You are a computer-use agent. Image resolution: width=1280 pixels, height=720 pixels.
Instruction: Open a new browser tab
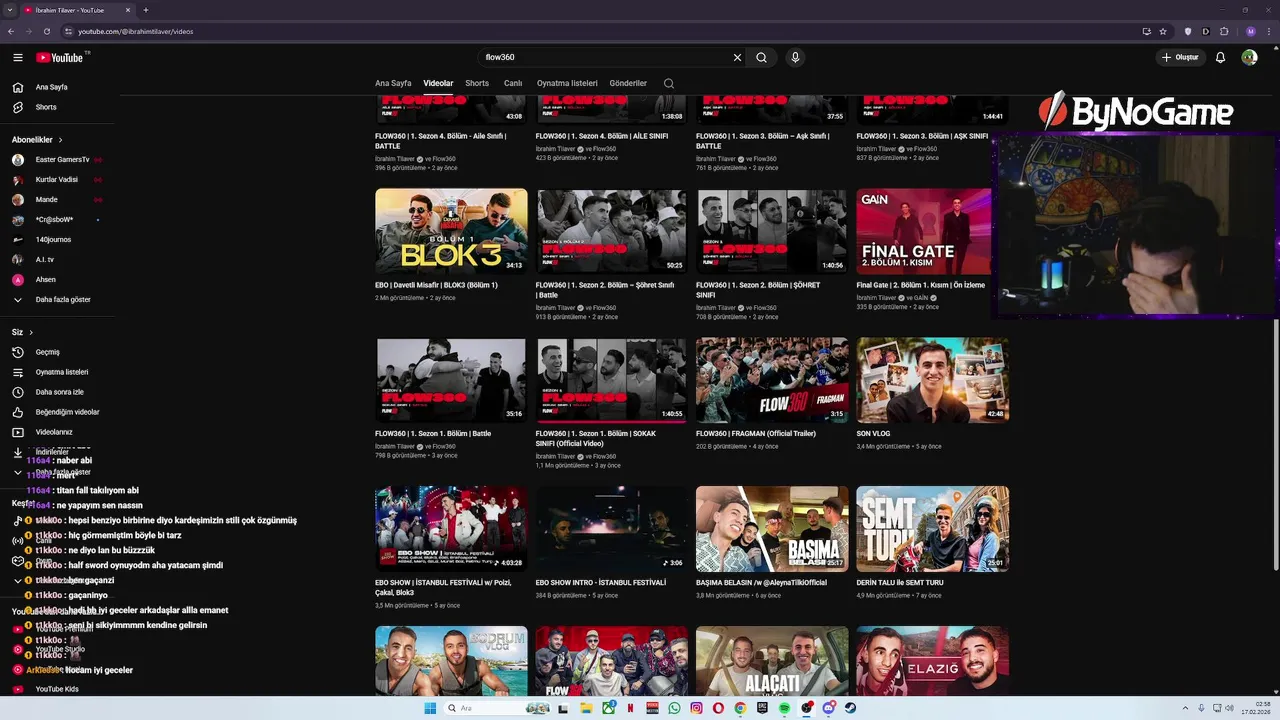(x=146, y=10)
